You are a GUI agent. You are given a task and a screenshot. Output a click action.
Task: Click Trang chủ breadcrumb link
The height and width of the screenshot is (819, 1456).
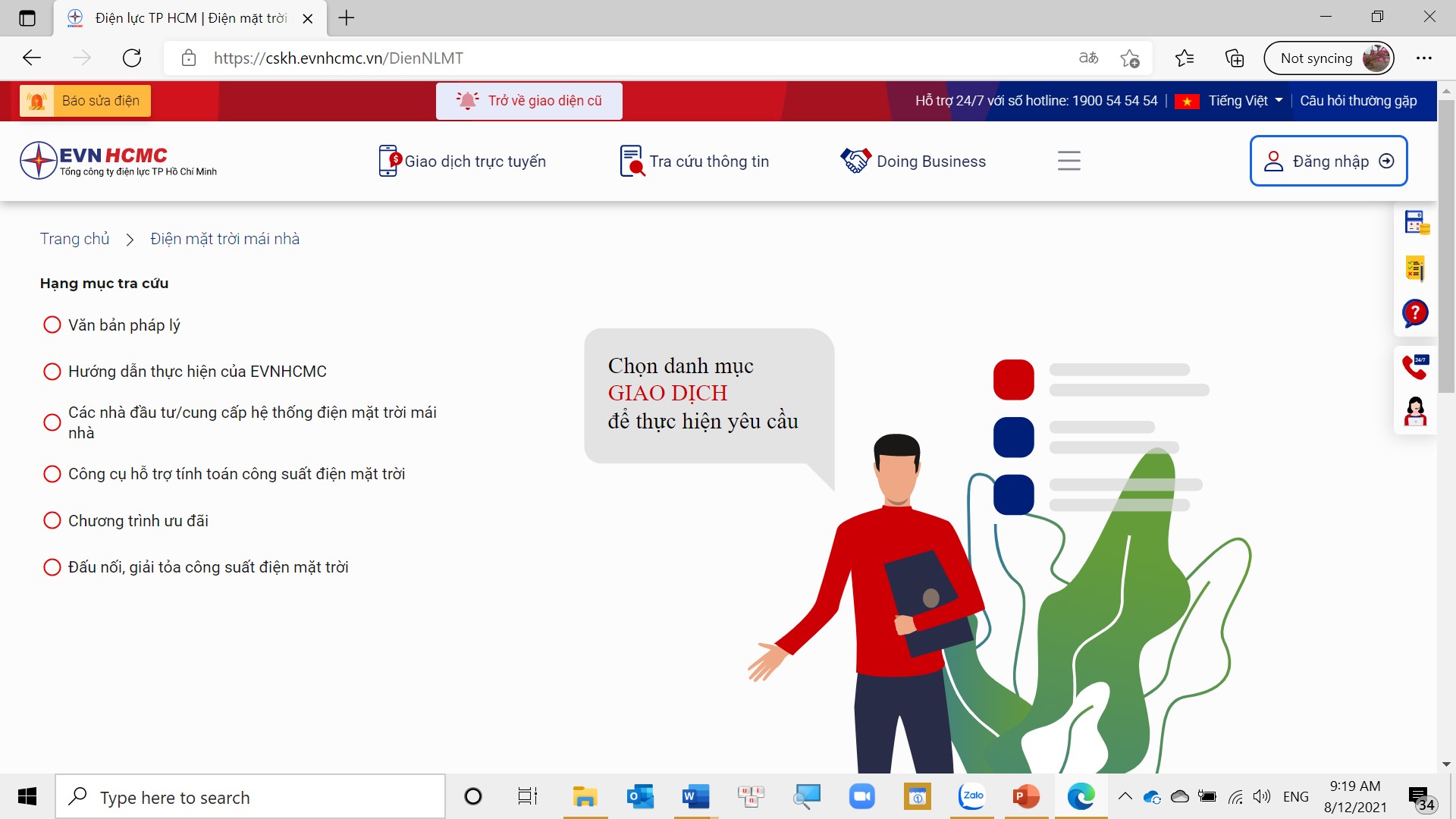pos(74,239)
